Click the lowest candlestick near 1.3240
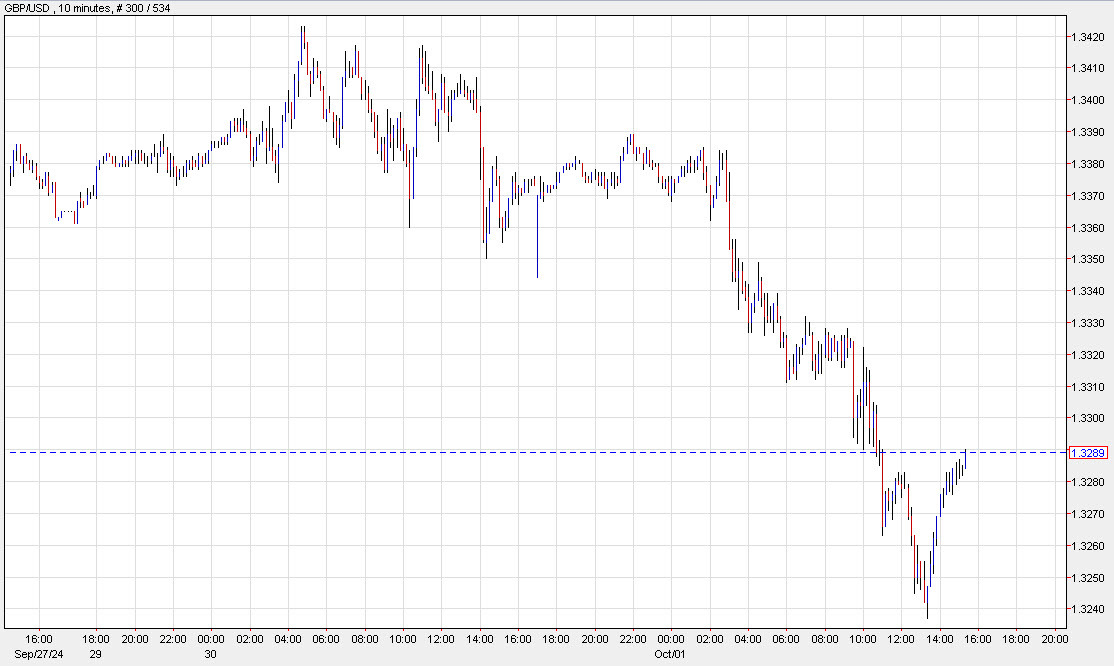 tap(925, 600)
